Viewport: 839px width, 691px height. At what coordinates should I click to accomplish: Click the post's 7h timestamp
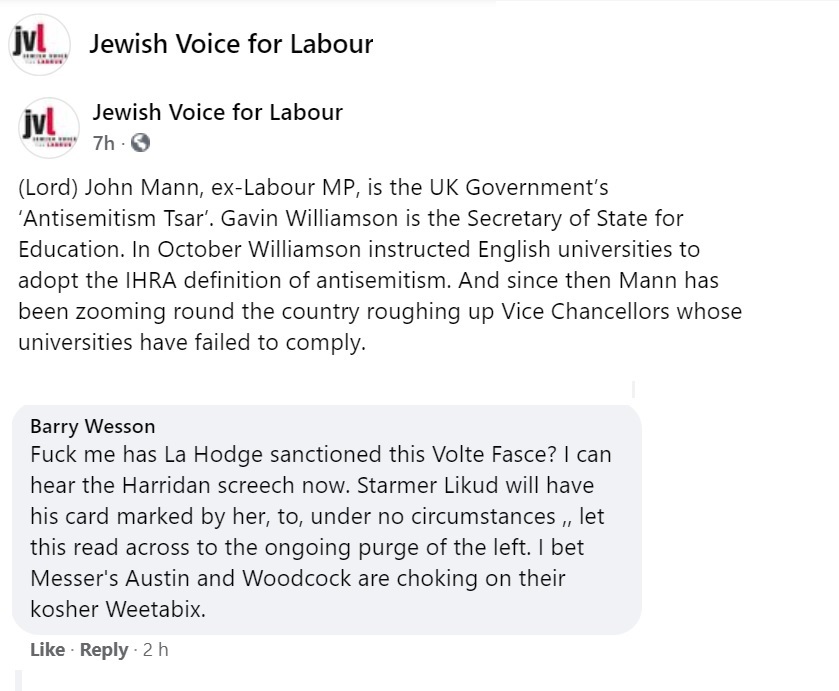tap(103, 143)
